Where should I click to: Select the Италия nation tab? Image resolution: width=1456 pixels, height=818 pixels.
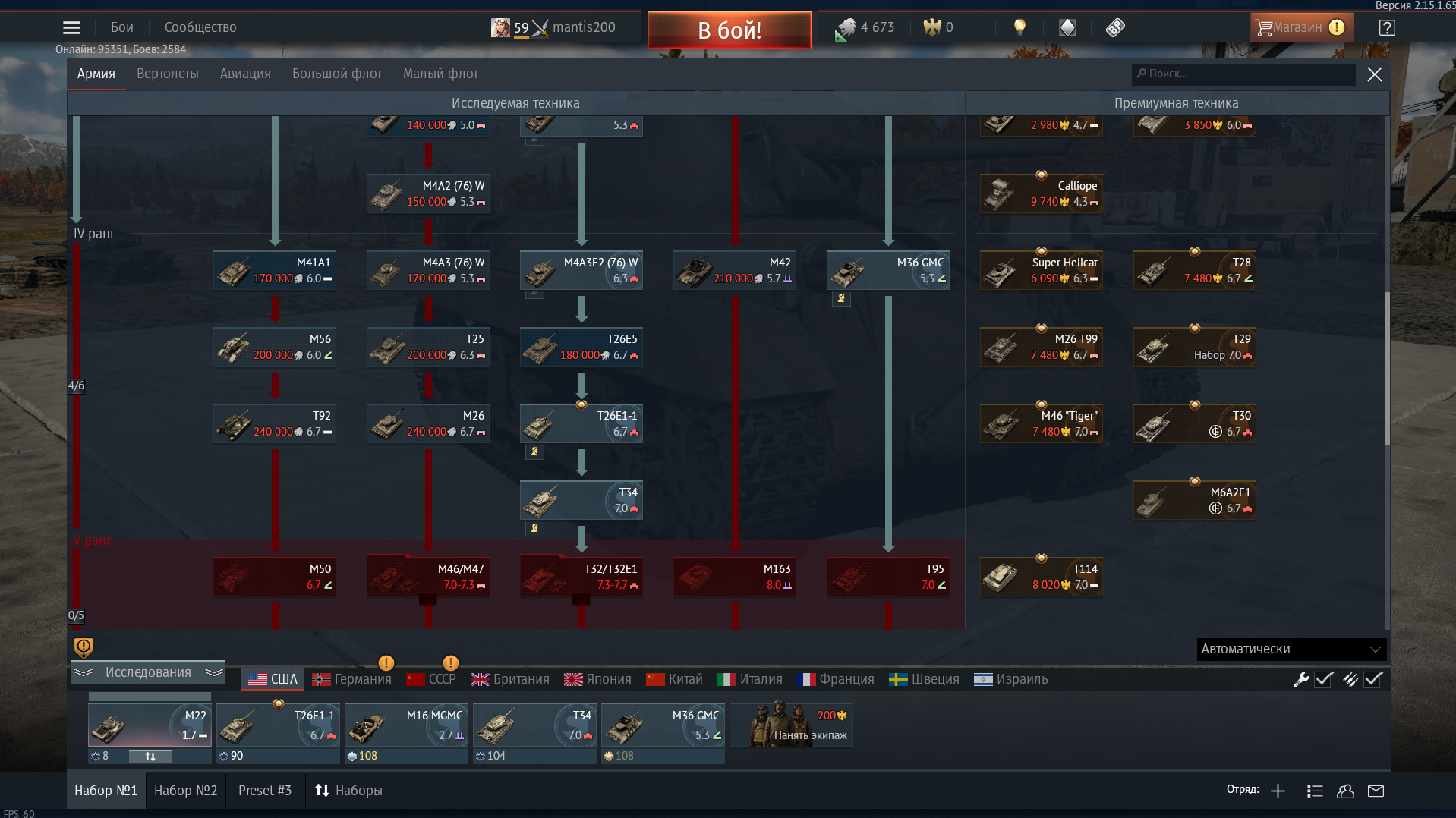coord(750,679)
